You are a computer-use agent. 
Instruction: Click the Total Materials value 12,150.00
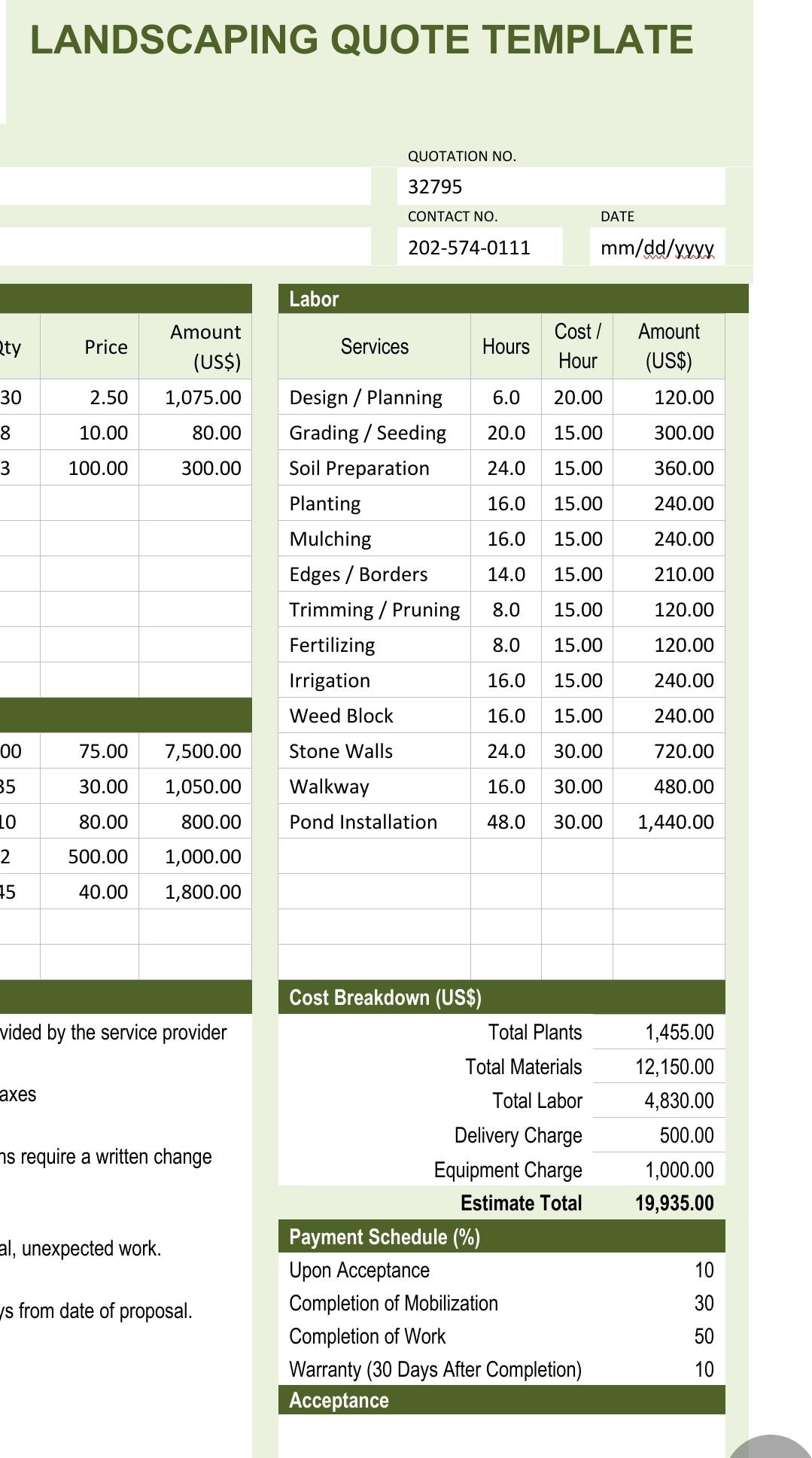[659, 1067]
